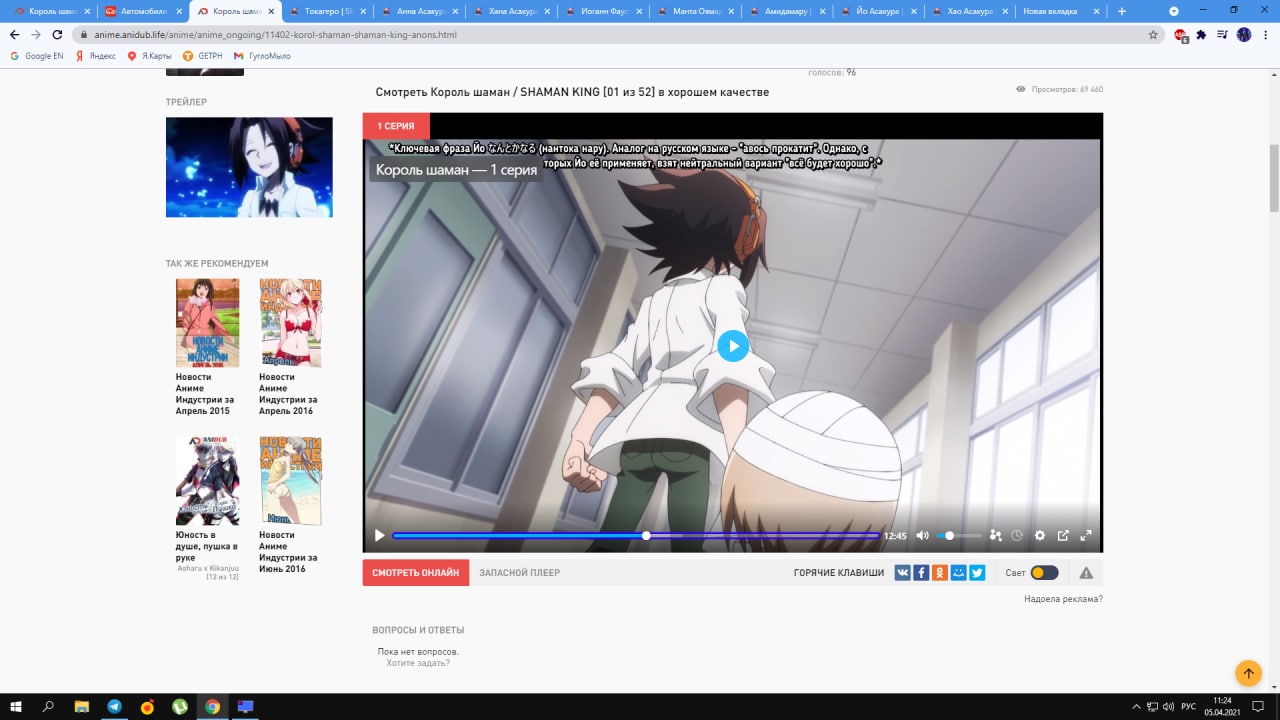This screenshot has width=1280, height=720.
Task: Show hidden tray icons chevron
Action: 1137,706
